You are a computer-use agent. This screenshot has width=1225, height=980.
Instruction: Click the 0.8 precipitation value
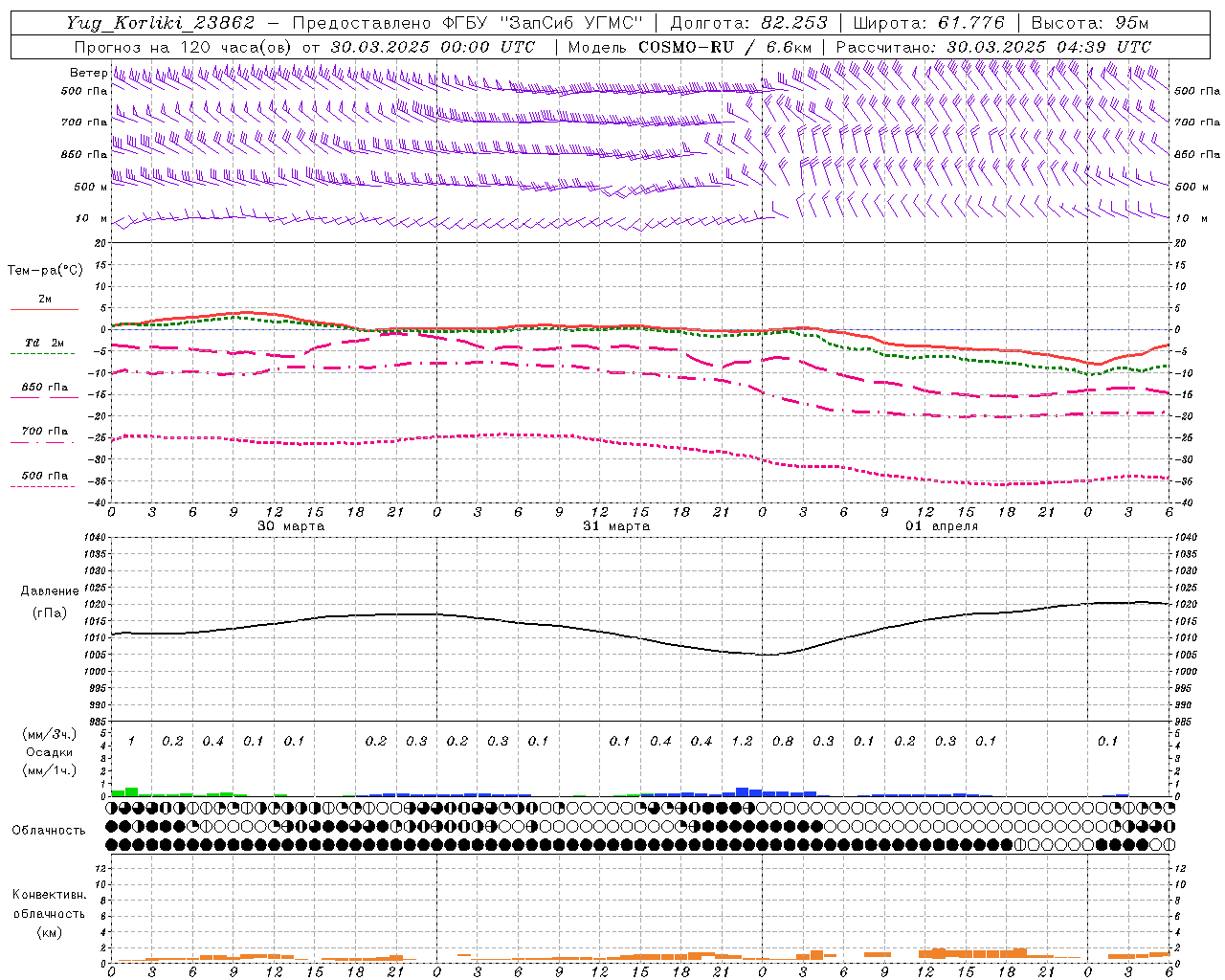tap(783, 741)
